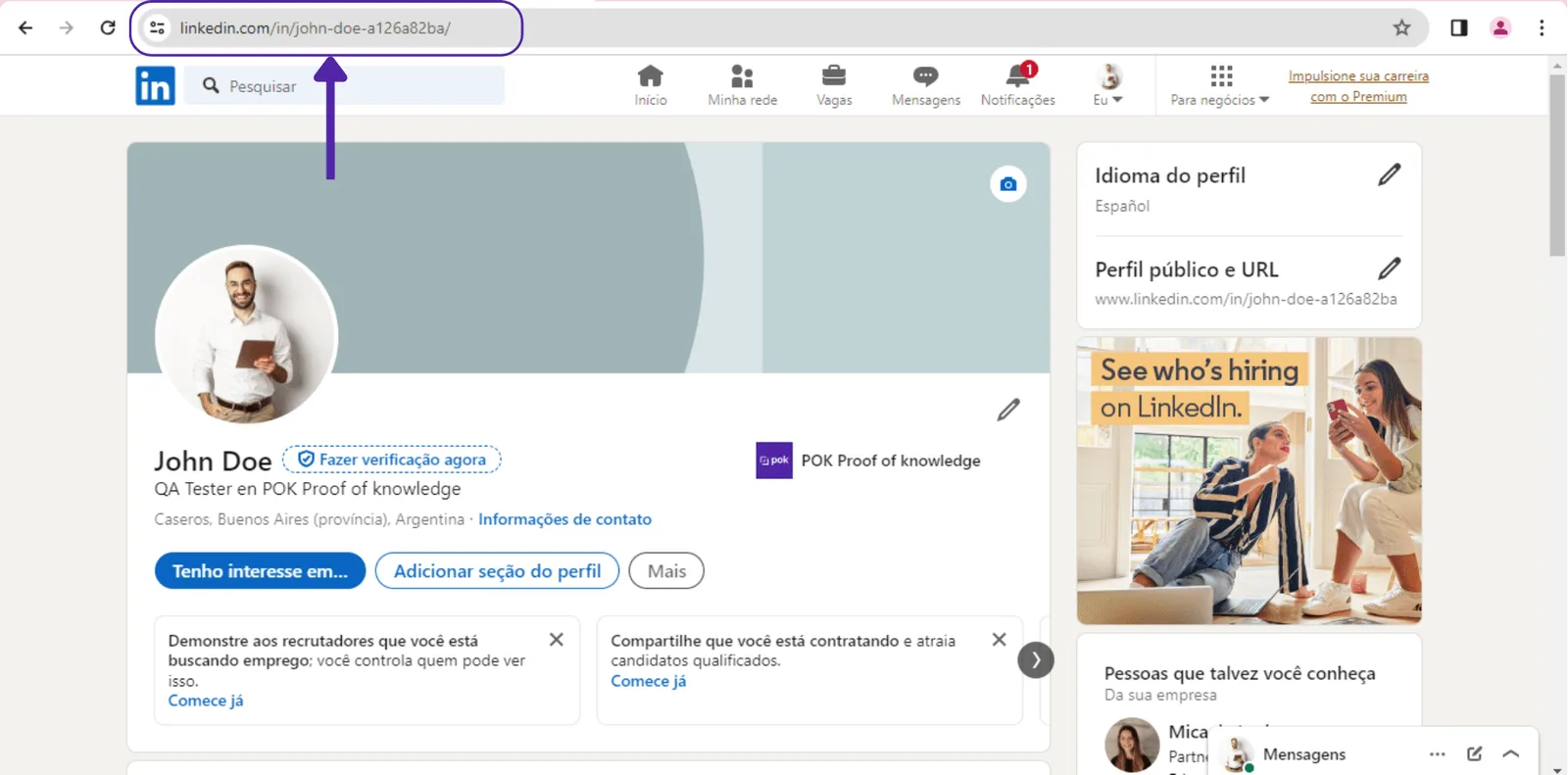Click the browser forward arrow

click(67, 27)
